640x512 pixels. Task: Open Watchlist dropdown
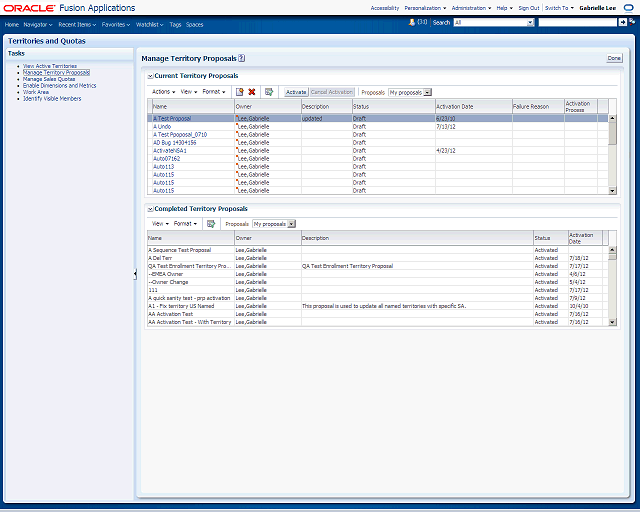[x=149, y=24]
